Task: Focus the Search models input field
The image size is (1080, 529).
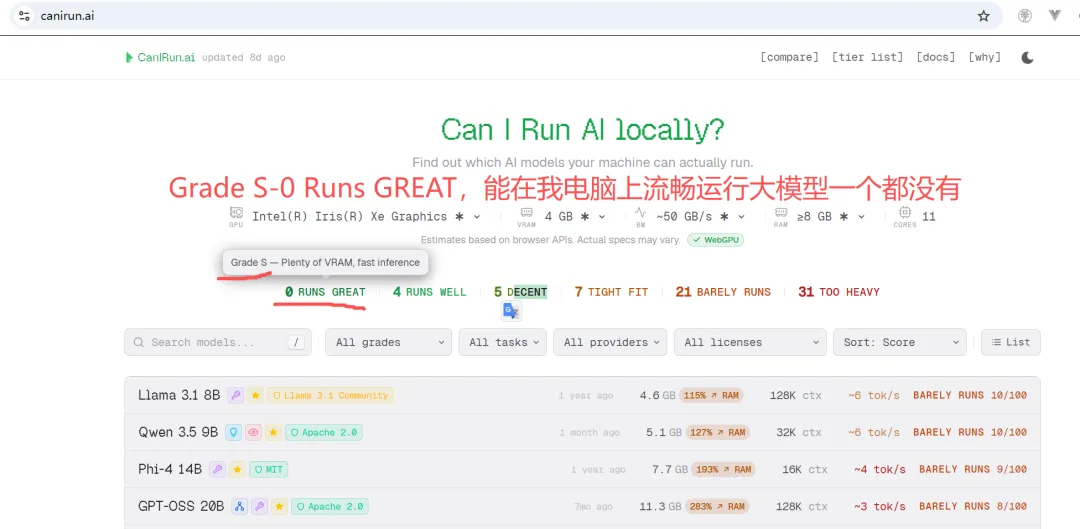Action: (218, 342)
